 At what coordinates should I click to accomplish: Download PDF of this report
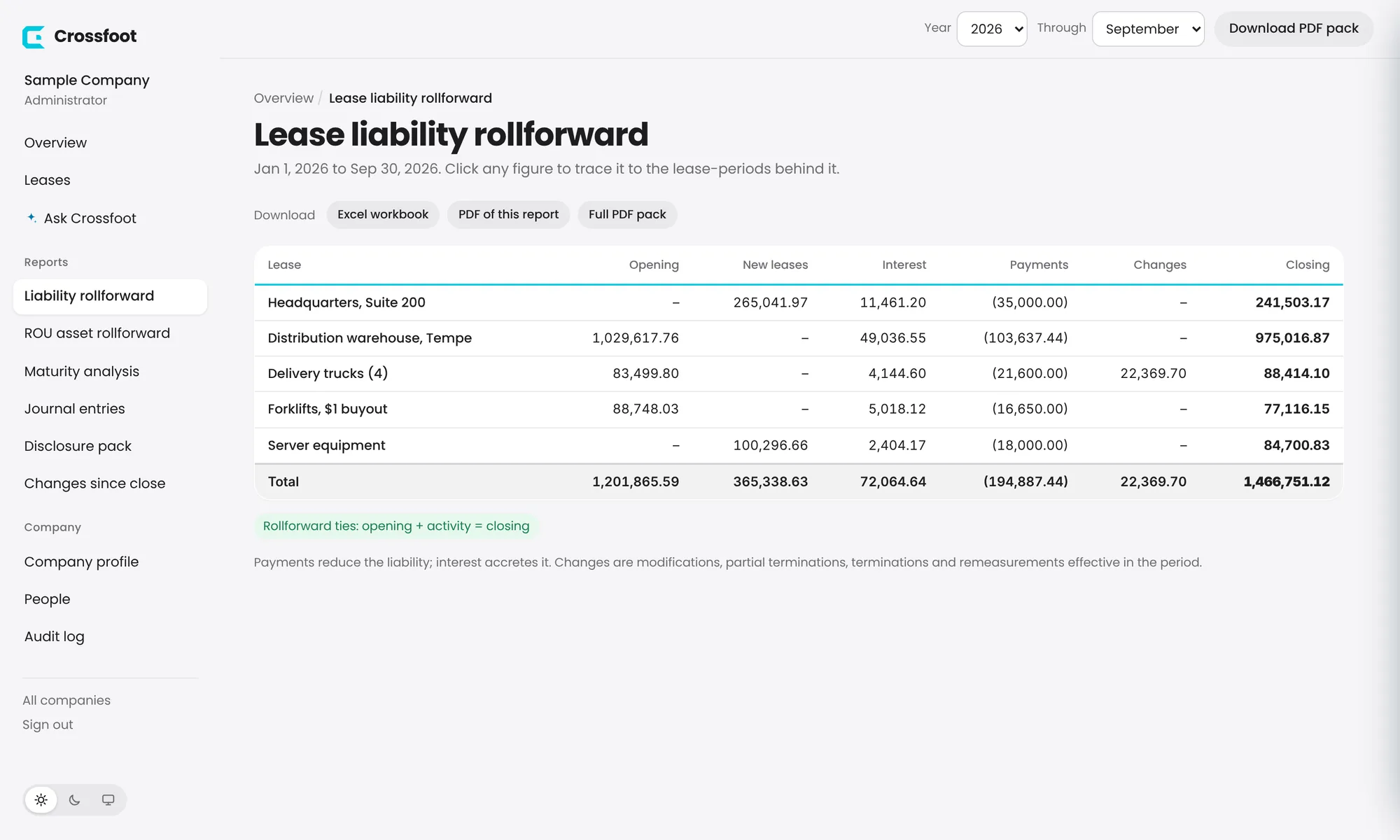point(508,214)
